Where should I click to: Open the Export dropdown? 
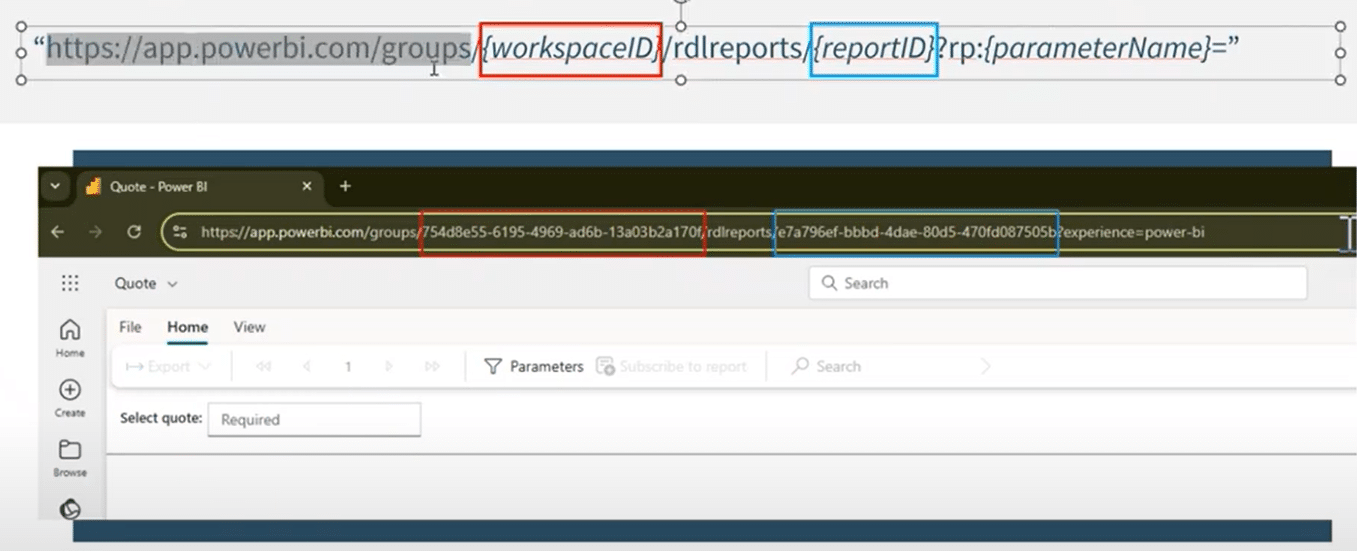pyautogui.click(x=168, y=367)
